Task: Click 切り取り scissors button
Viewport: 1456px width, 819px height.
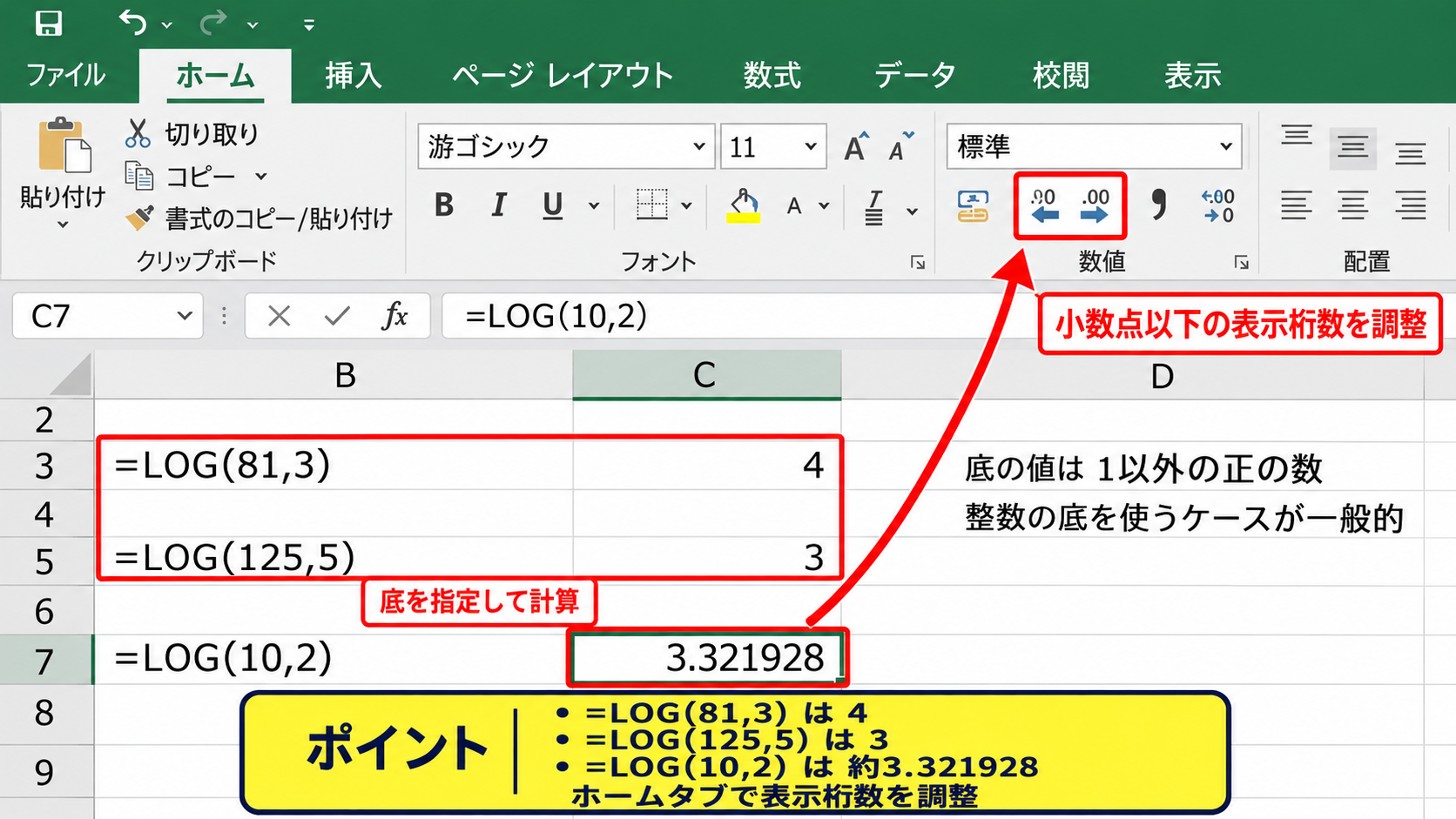Action: click(x=192, y=134)
